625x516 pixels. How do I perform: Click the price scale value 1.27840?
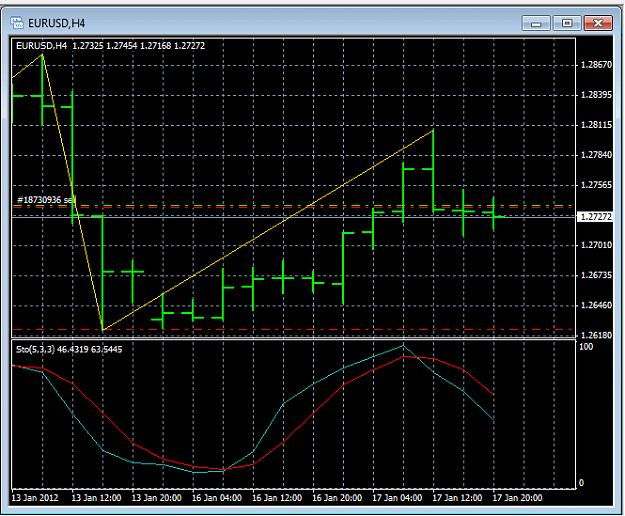pos(596,155)
